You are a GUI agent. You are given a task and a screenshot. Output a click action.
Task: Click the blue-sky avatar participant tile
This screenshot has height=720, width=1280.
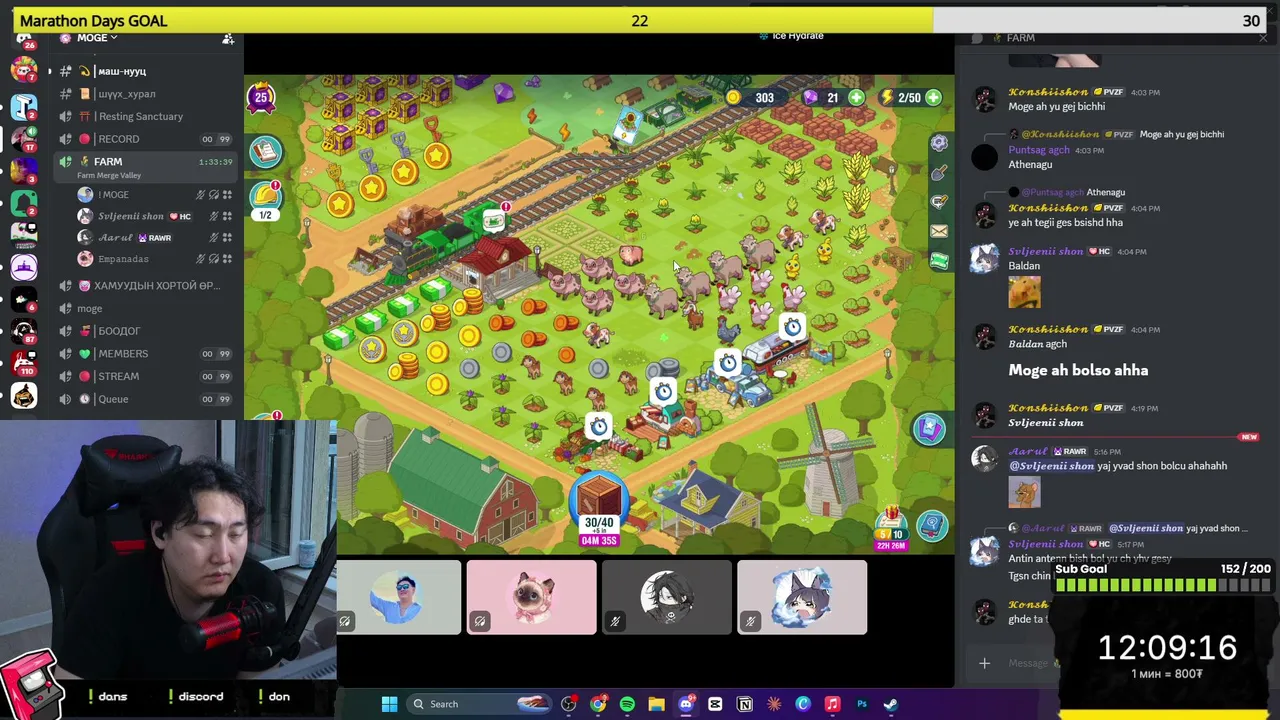point(399,597)
